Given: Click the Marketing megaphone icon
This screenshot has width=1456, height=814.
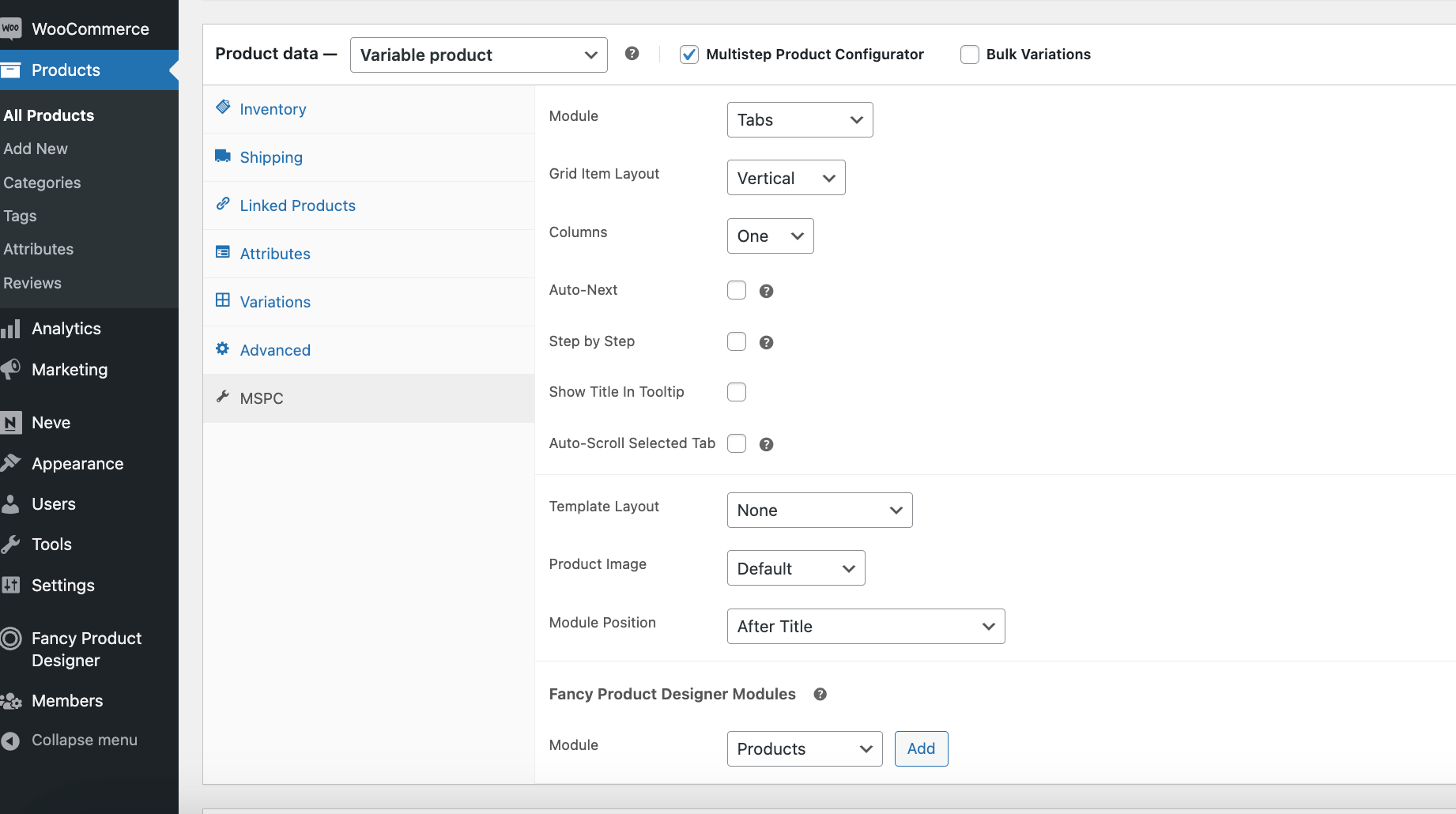Looking at the screenshot, I should pyautogui.click(x=10, y=369).
